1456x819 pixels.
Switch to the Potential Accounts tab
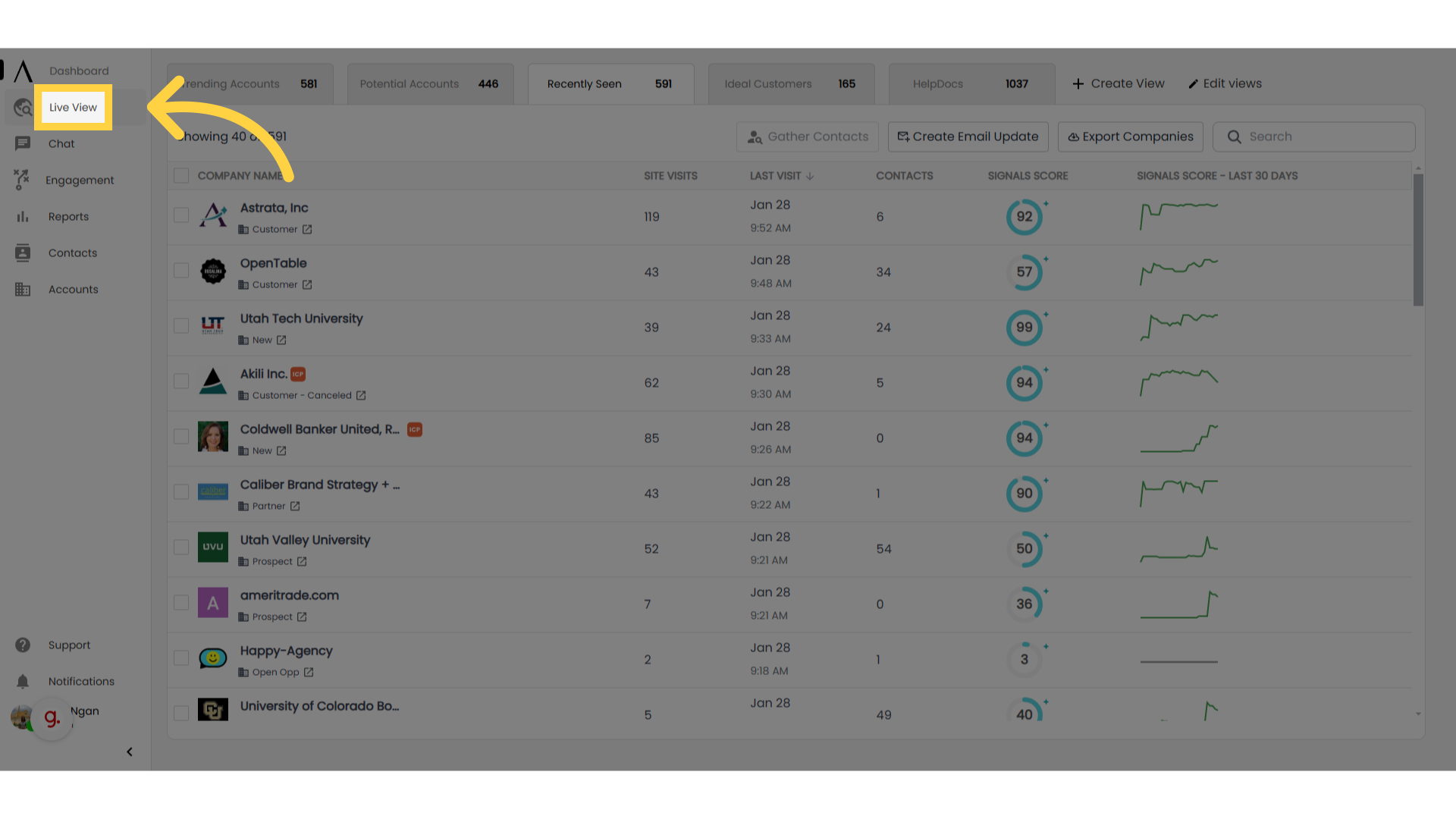[430, 83]
